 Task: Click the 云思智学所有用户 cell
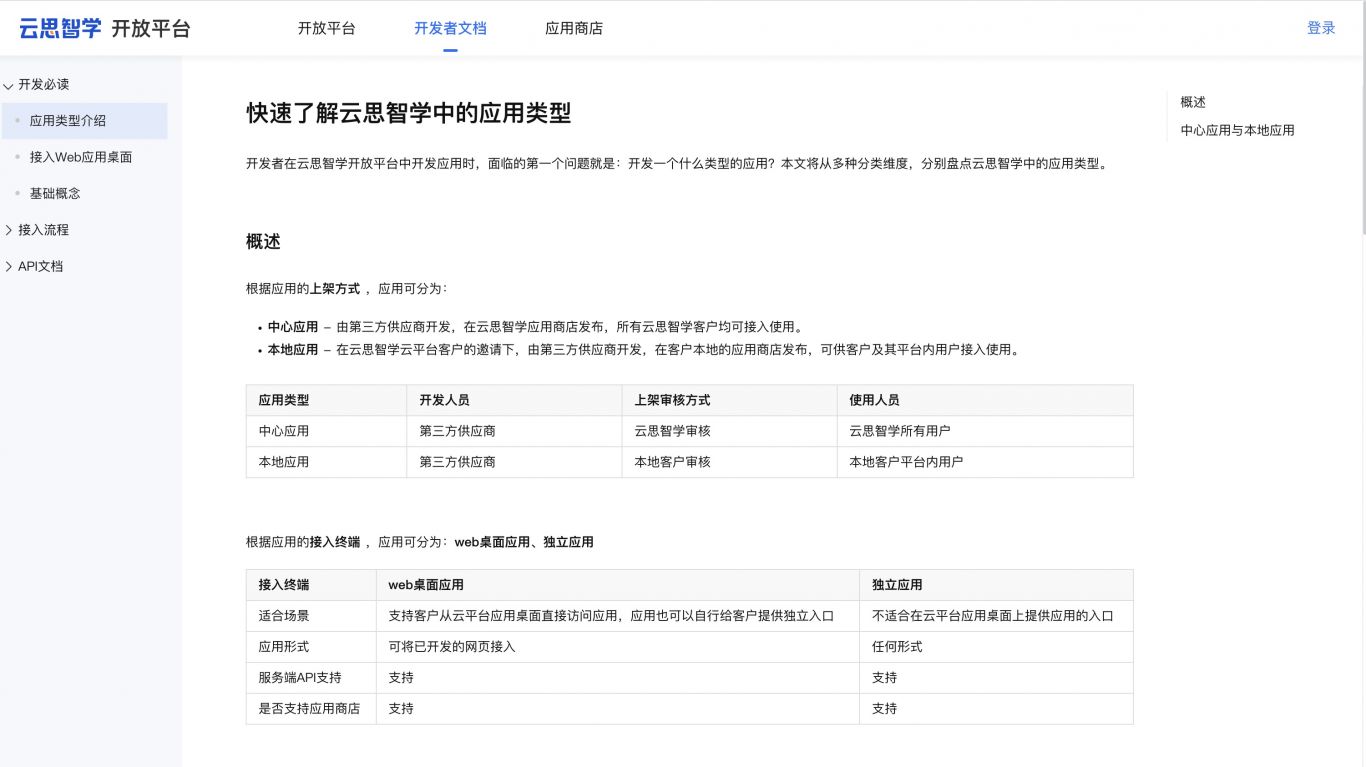[x=985, y=431]
